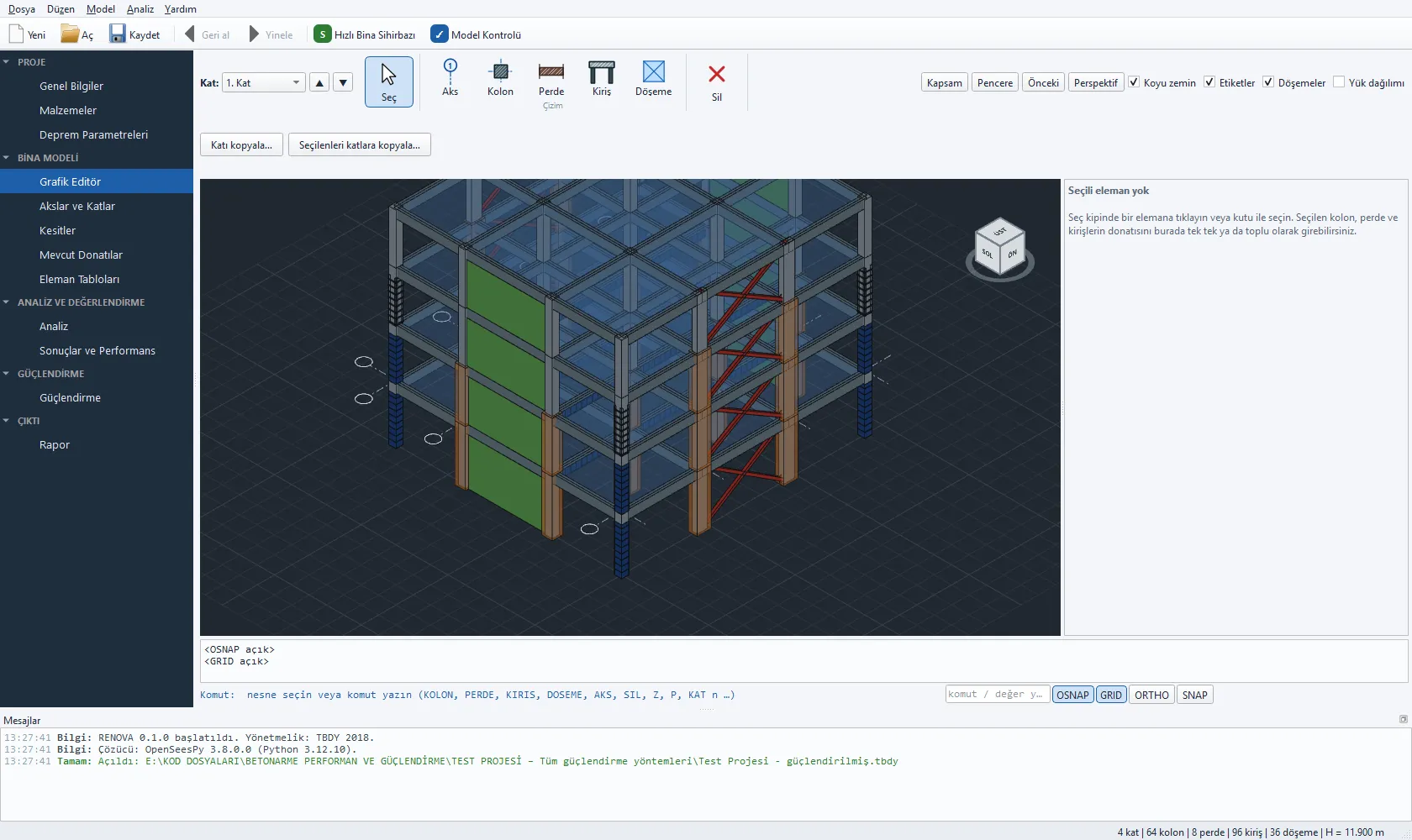Collapse the ANALİZ VE DEĞERLENDİRME section

(x=7, y=302)
